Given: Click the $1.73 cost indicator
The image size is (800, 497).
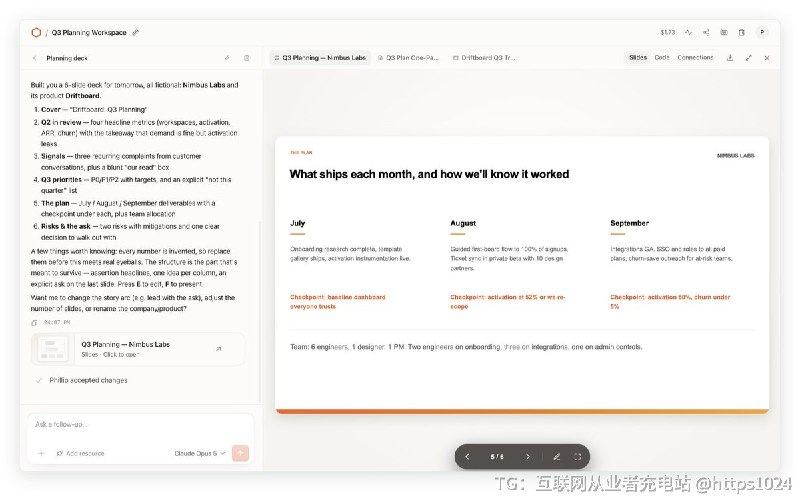Looking at the screenshot, I should (x=667, y=32).
